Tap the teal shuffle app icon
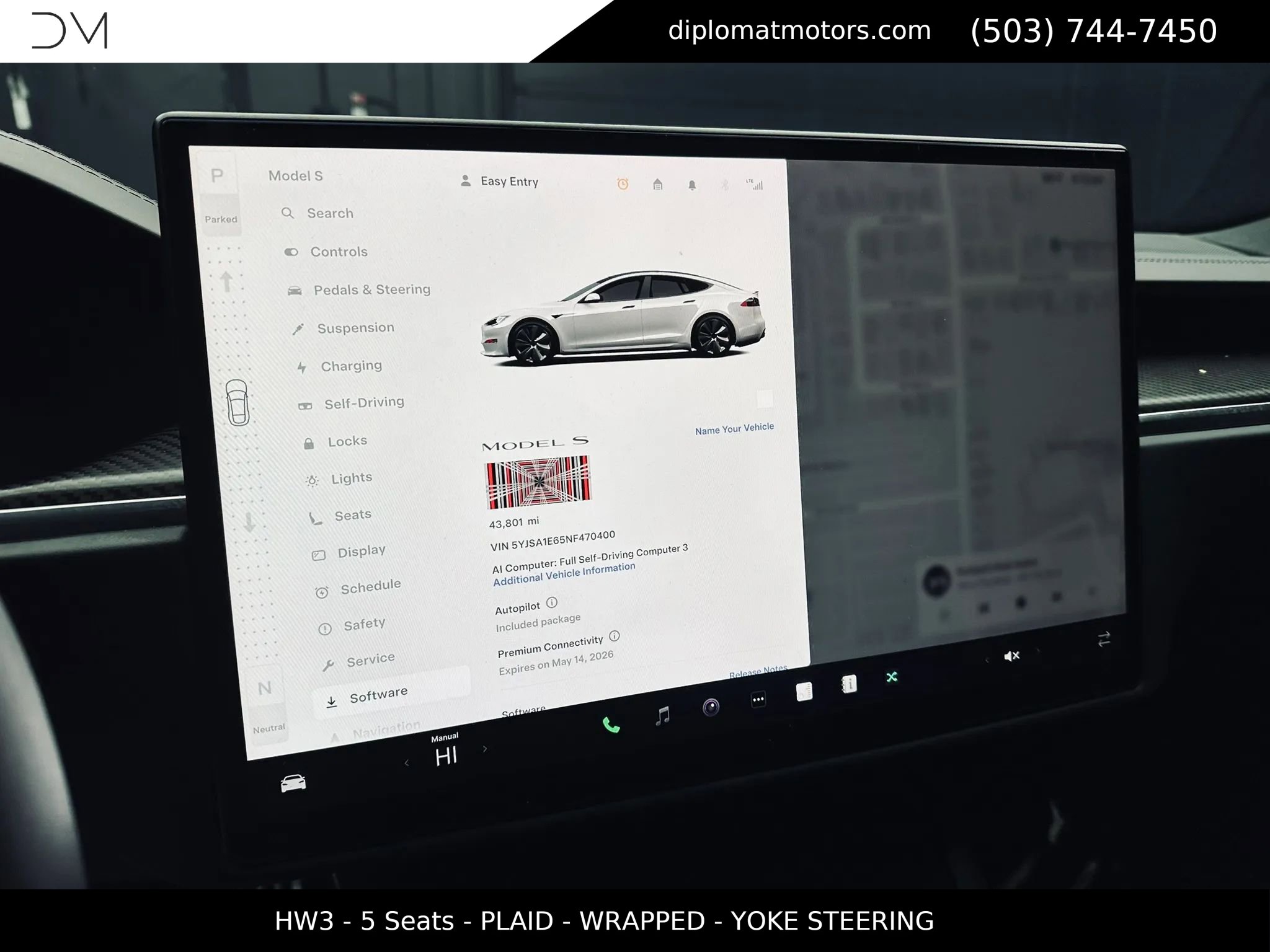Image resolution: width=1270 pixels, height=952 pixels. click(892, 677)
